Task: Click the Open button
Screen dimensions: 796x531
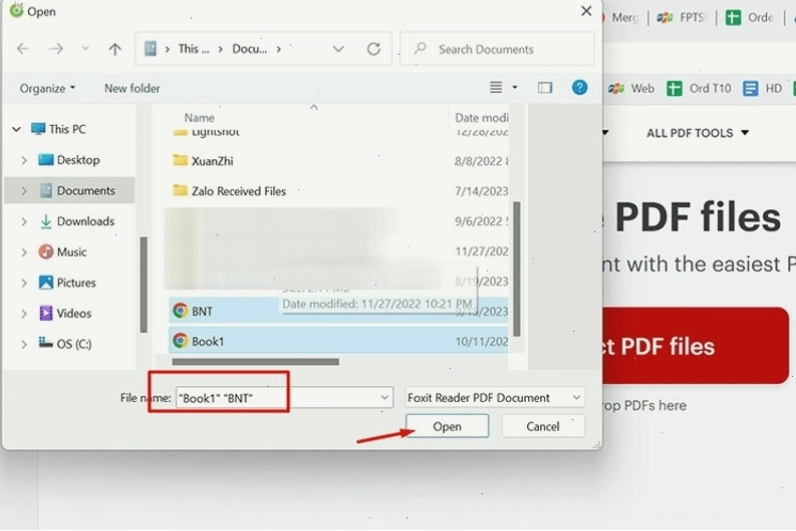Action: [447, 426]
